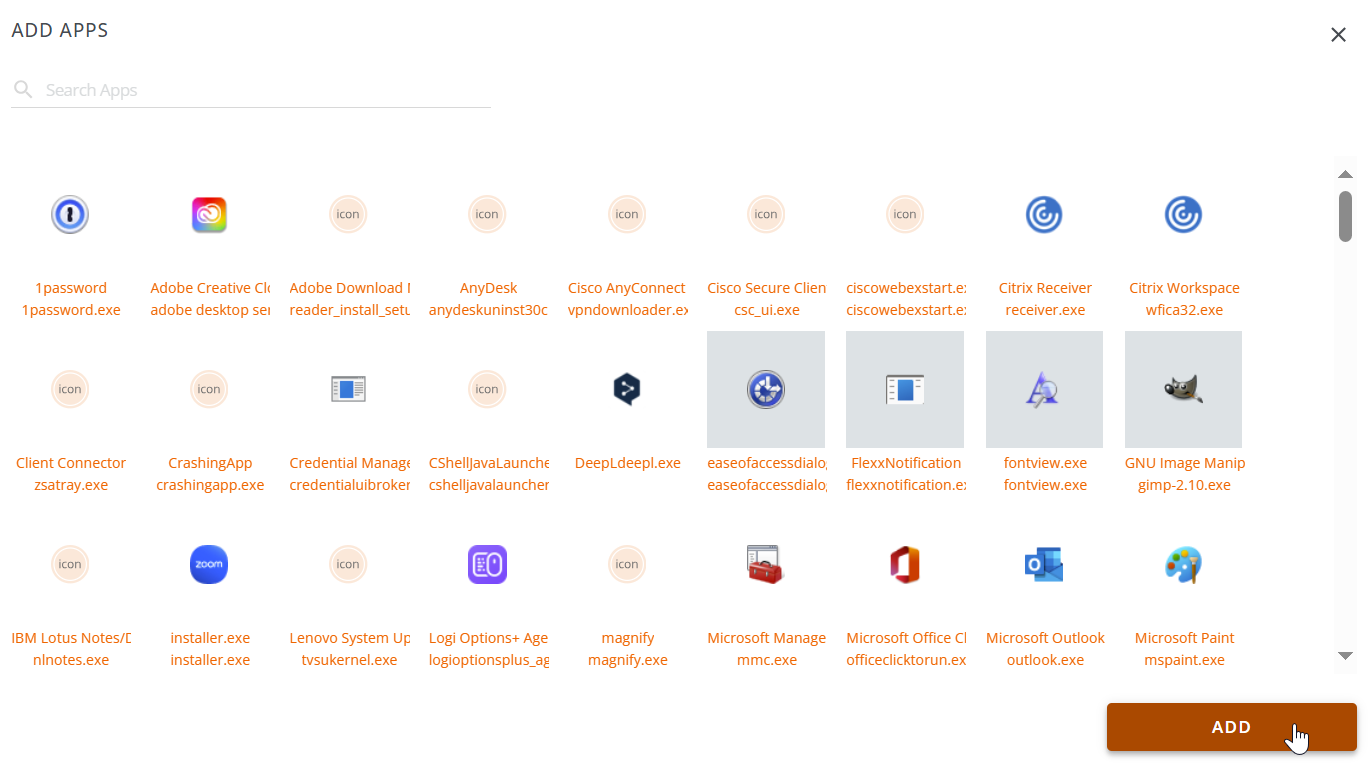Click the '1password.exe' label
Image resolution: width=1371 pixels, height=768 pixels.
point(71,310)
